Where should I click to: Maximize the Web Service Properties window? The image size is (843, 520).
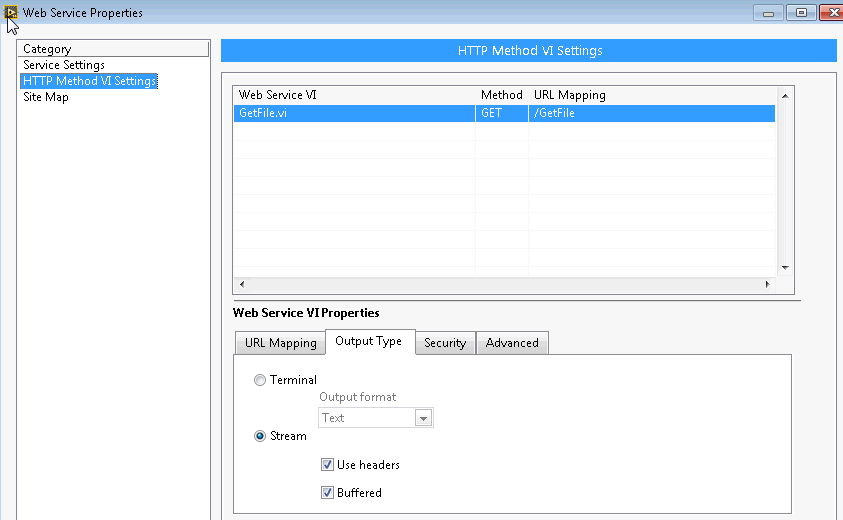click(x=801, y=13)
